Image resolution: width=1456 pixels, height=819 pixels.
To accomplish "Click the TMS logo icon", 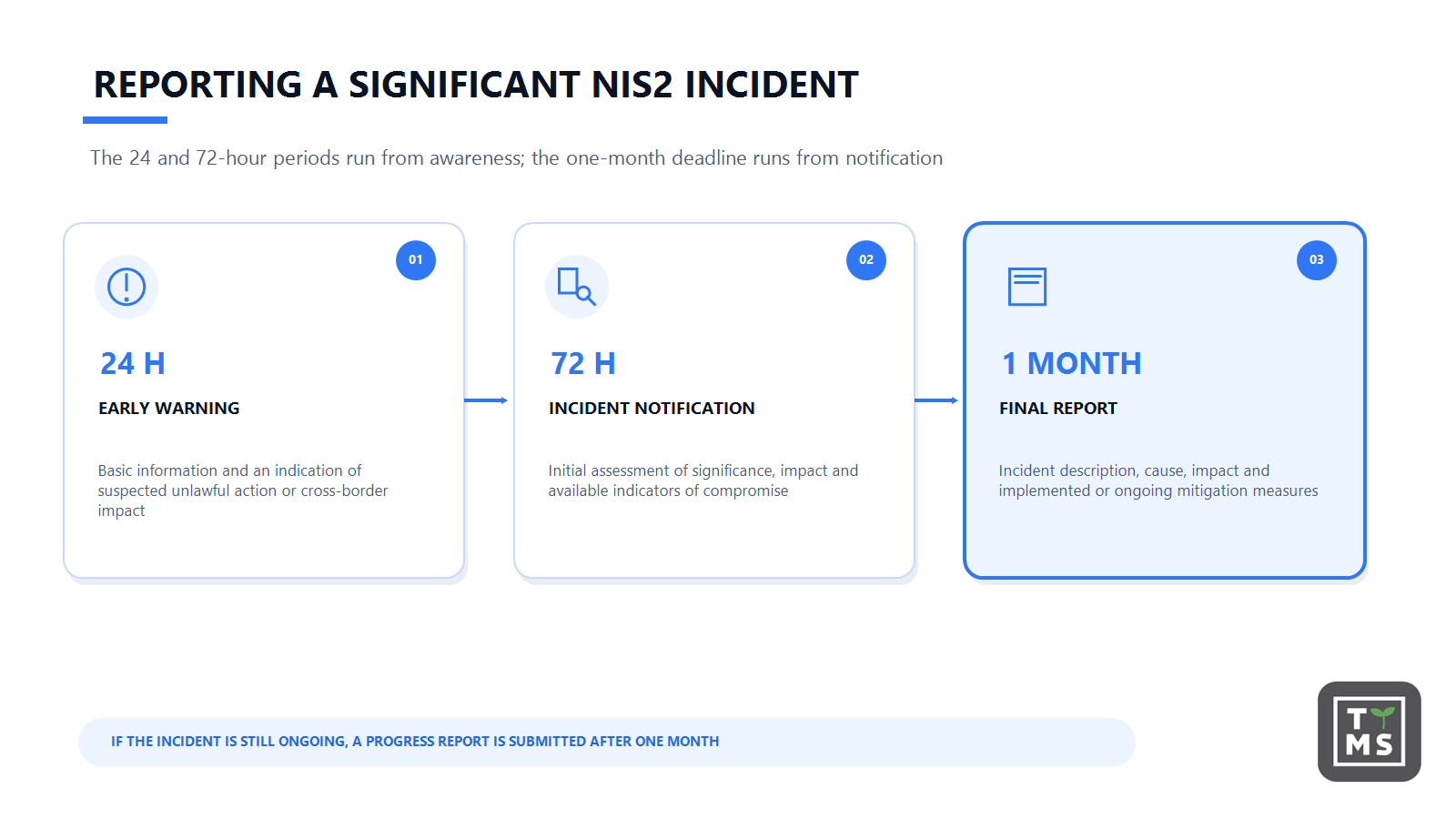I will 1370,732.
